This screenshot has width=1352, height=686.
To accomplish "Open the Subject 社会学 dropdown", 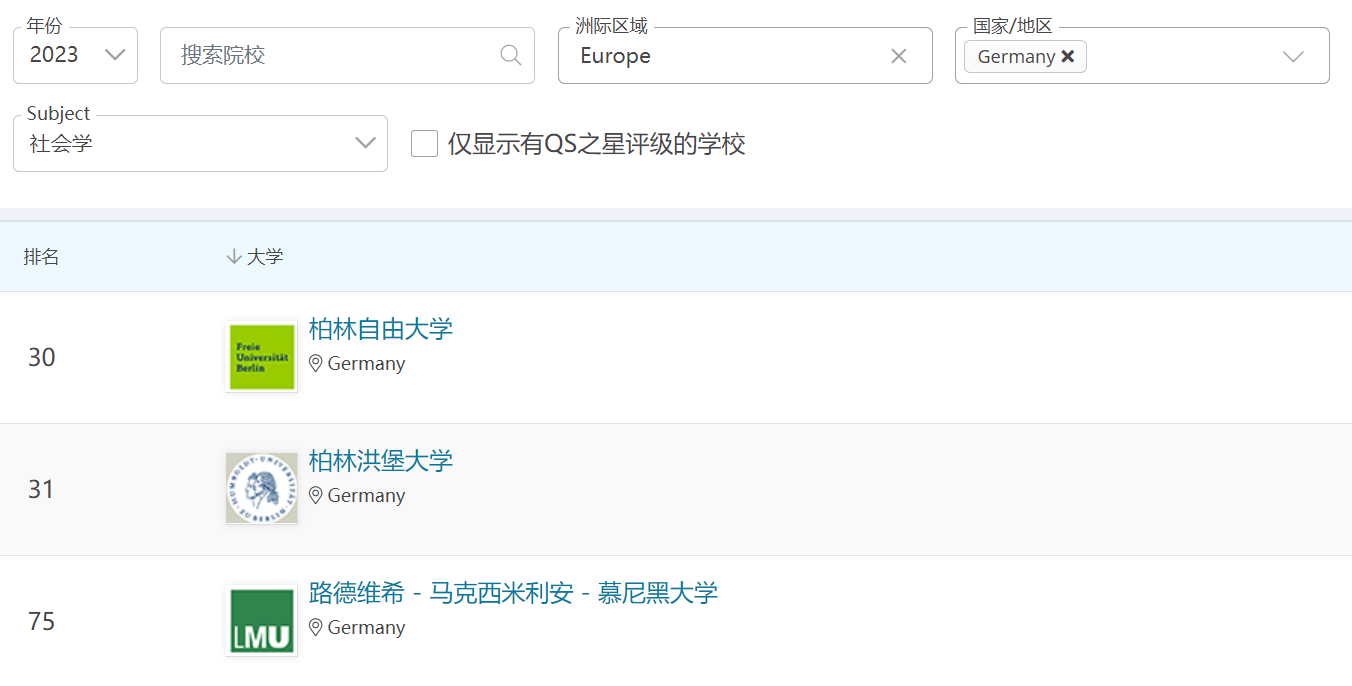I will click(x=200, y=143).
